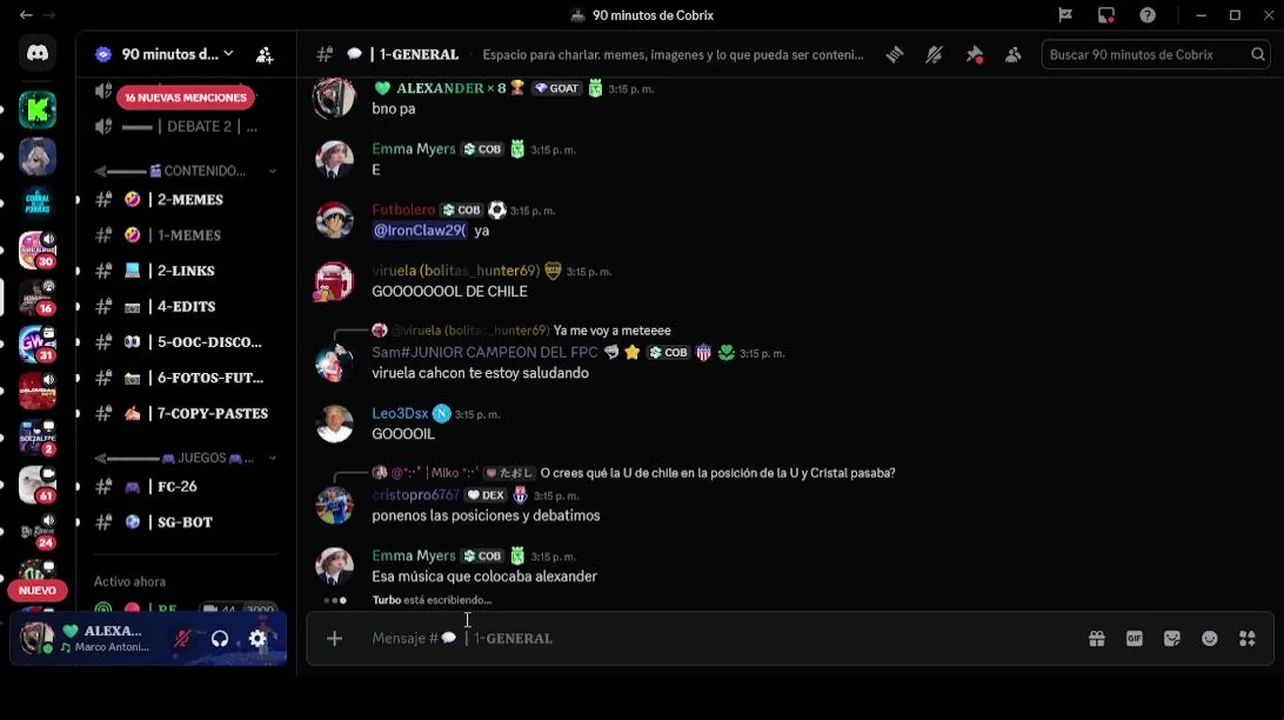Collapse the JUEGOS category
The height and width of the screenshot is (720, 1284).
coord(185,458)
